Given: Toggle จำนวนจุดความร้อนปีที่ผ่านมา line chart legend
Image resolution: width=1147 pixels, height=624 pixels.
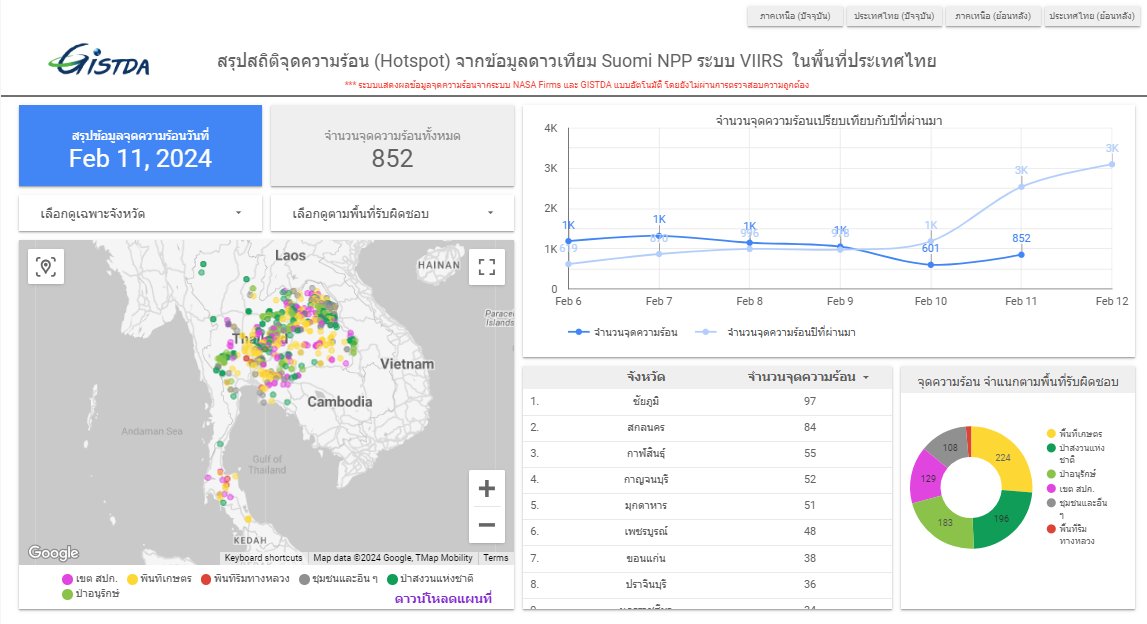Looking at the screenshot, I should (789, 331).
